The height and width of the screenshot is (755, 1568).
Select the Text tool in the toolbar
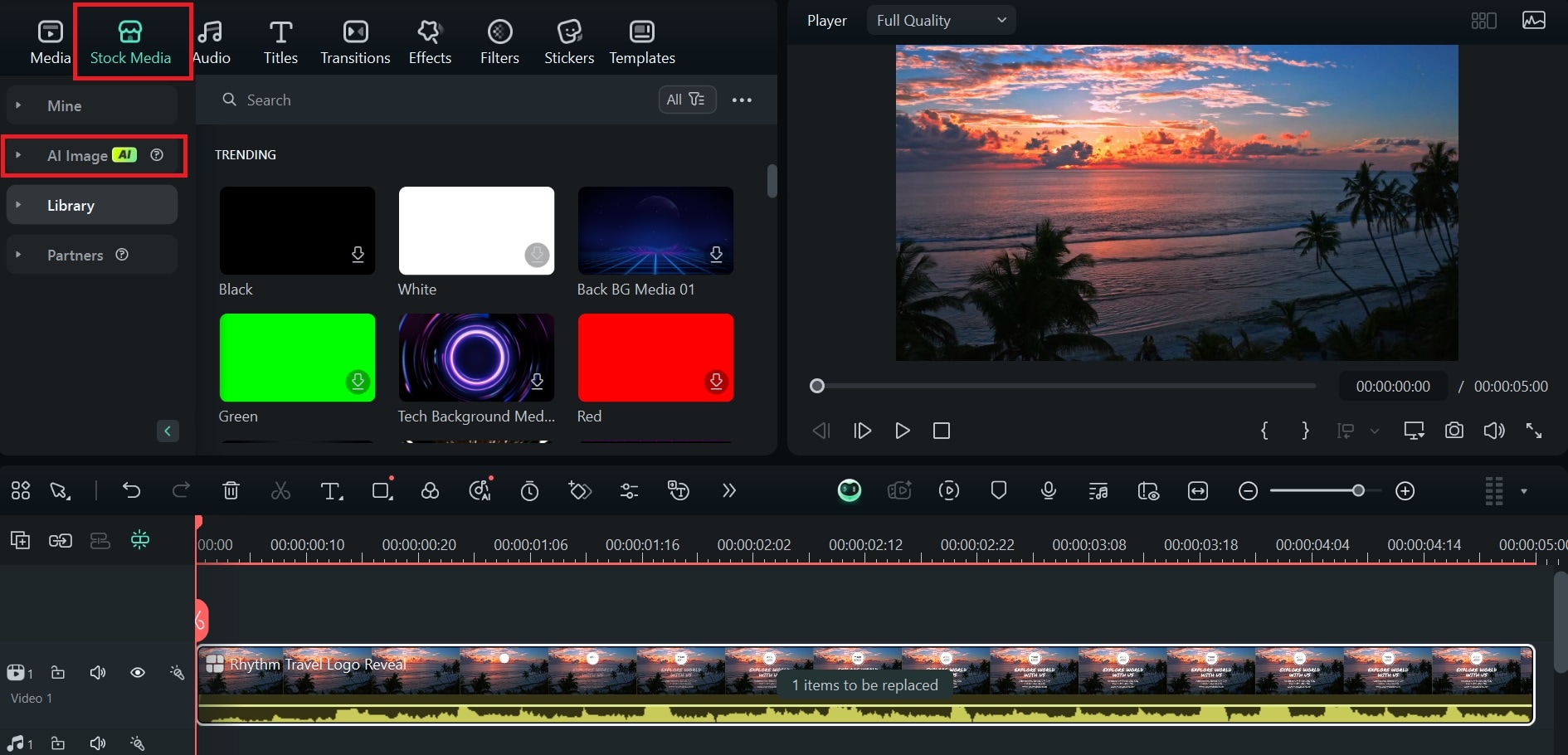click(331, 491)
